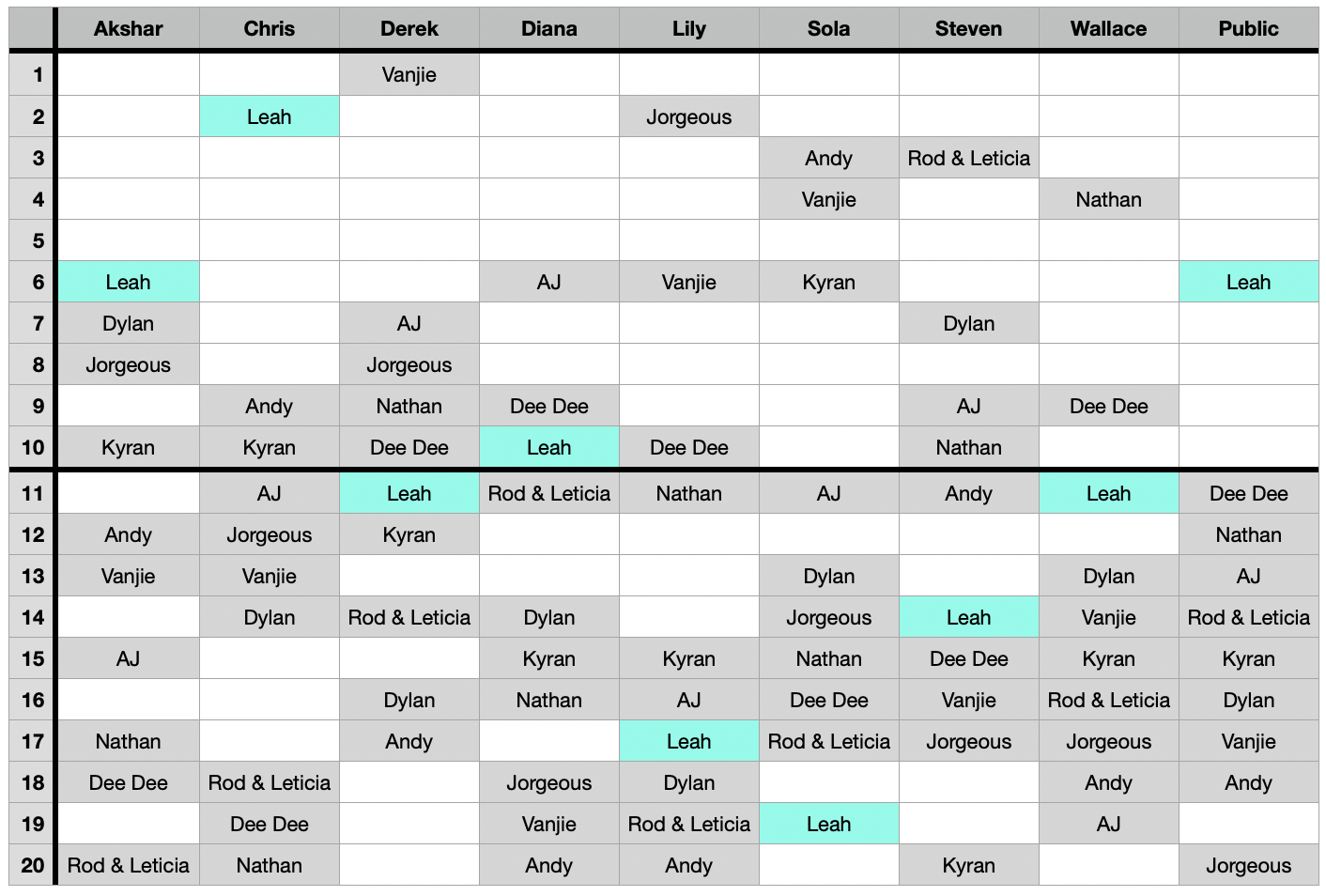Click the teal Leah cell in Diana column
The height and width of the screenshot is (896, 1326).
pos(549,447)
